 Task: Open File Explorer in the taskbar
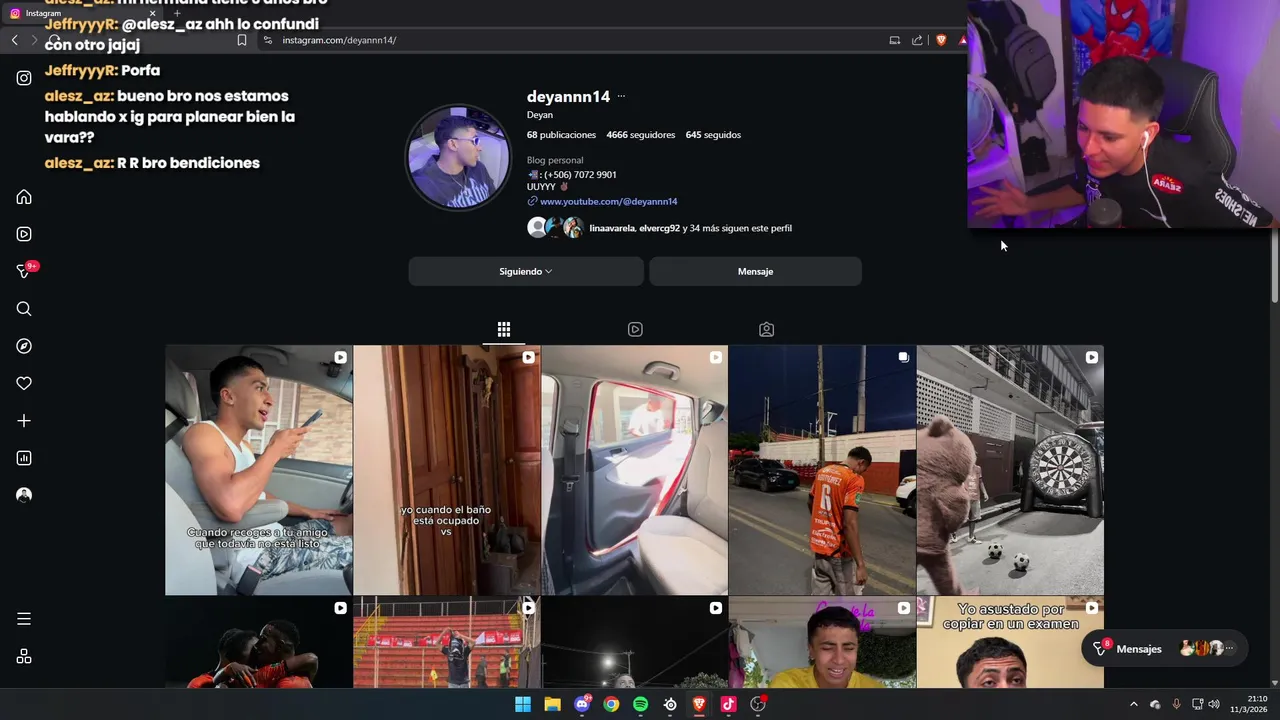coord(552,704)
